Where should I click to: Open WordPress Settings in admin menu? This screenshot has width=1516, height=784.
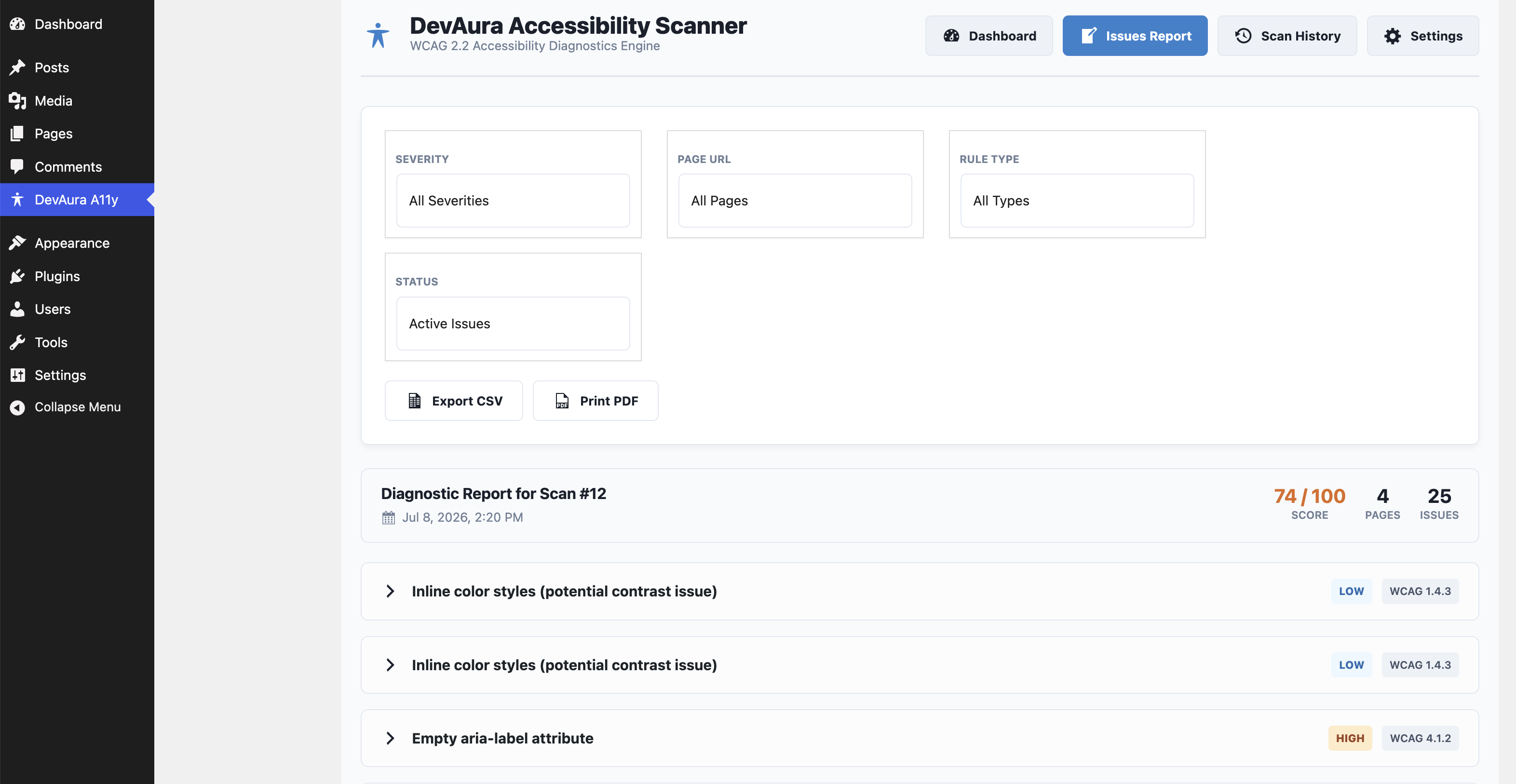click(x=77, y=375)
